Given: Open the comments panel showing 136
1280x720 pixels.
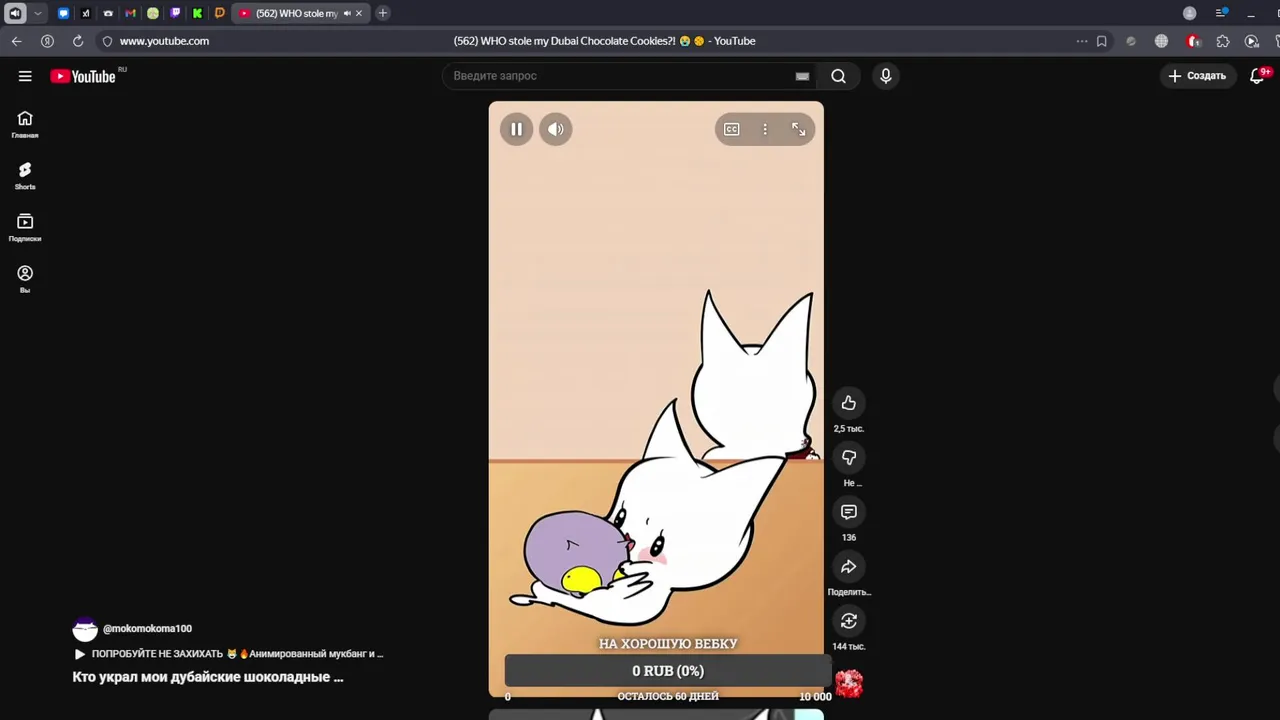Looking at the screenshot, I should 849,512.
